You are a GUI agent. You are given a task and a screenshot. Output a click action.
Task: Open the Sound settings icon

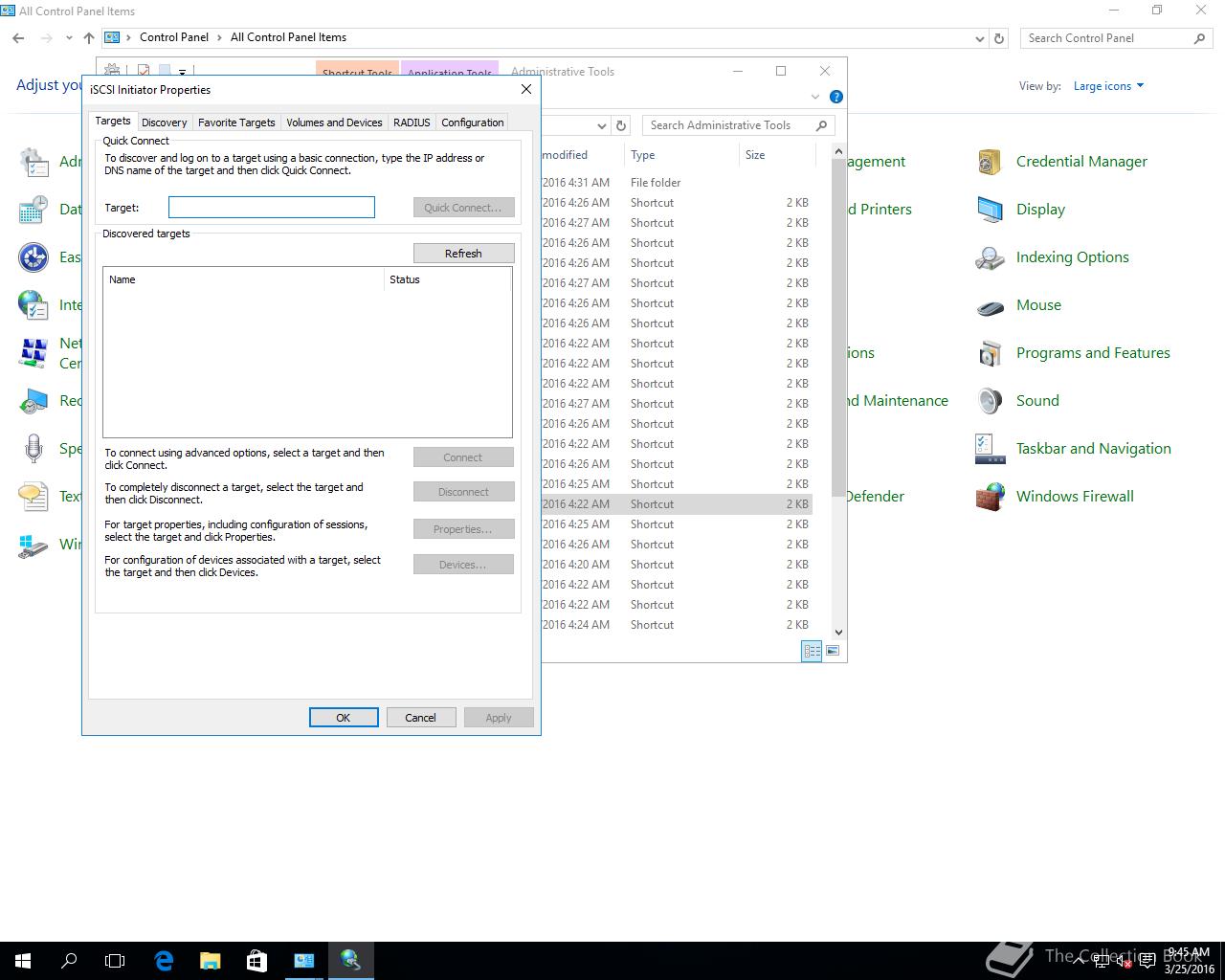(989, 401)
